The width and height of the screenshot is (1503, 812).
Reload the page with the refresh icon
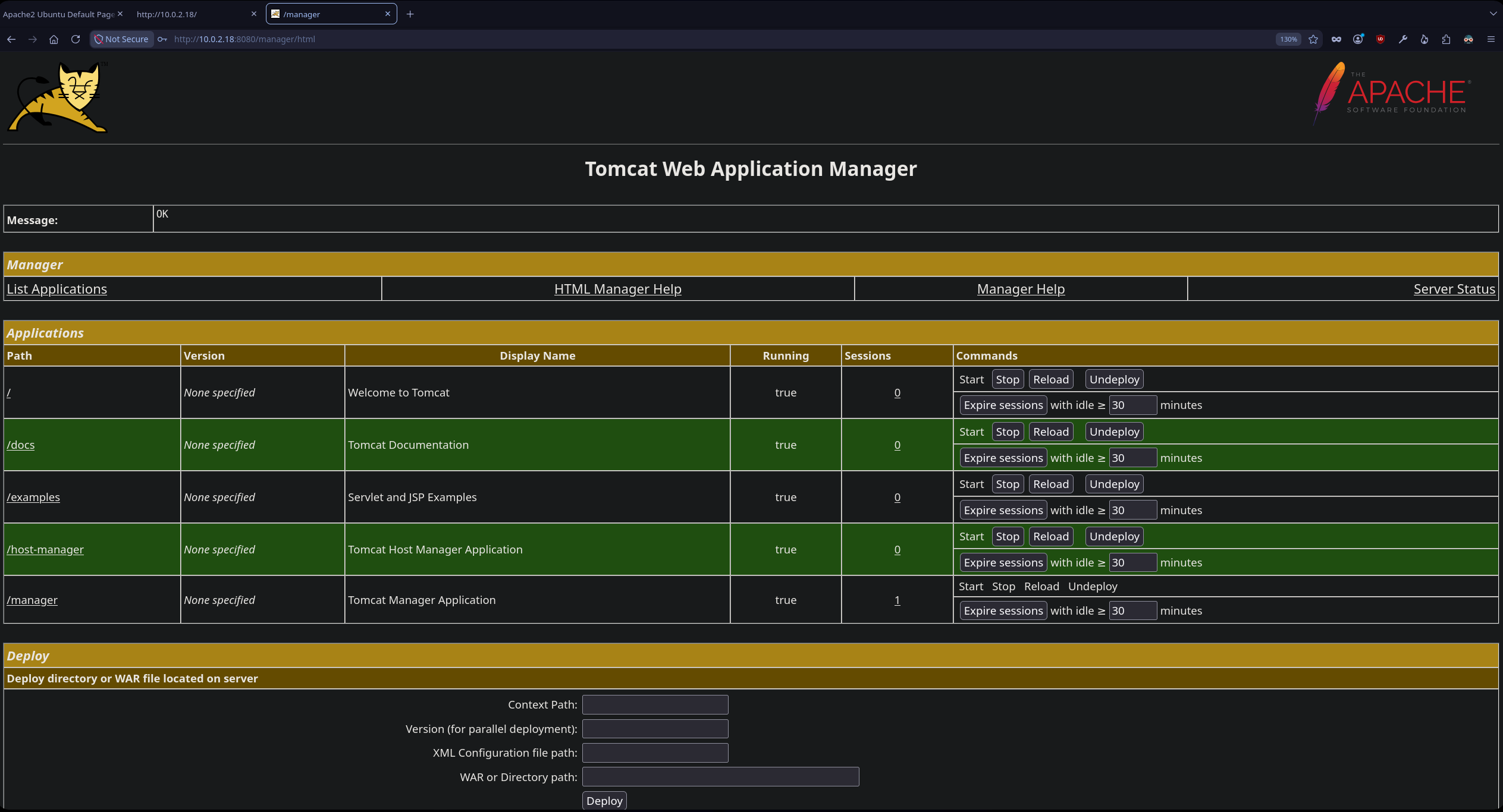coord(76,39)
